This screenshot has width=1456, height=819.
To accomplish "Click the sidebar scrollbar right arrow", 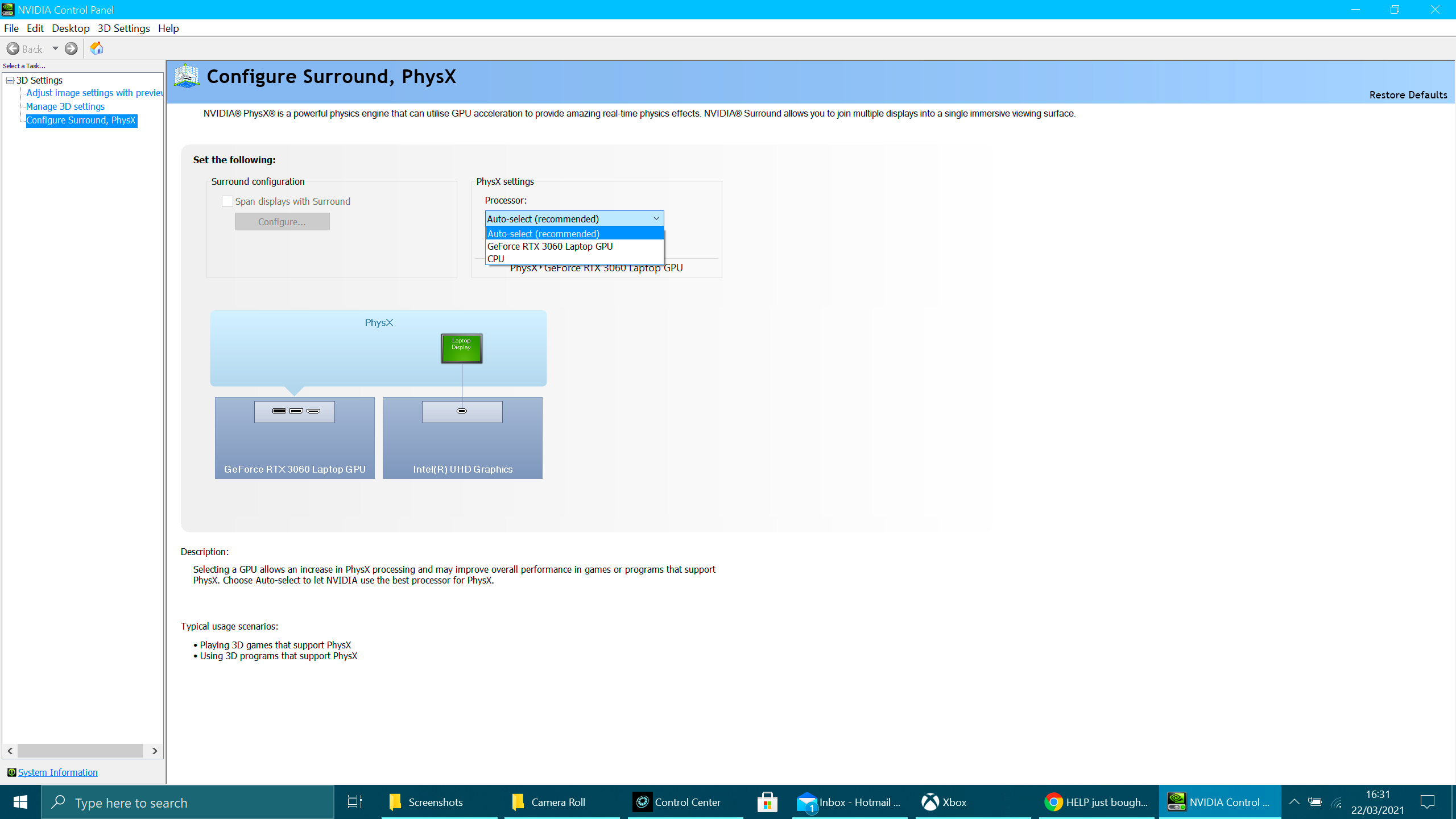I will (x=155, y=751).
